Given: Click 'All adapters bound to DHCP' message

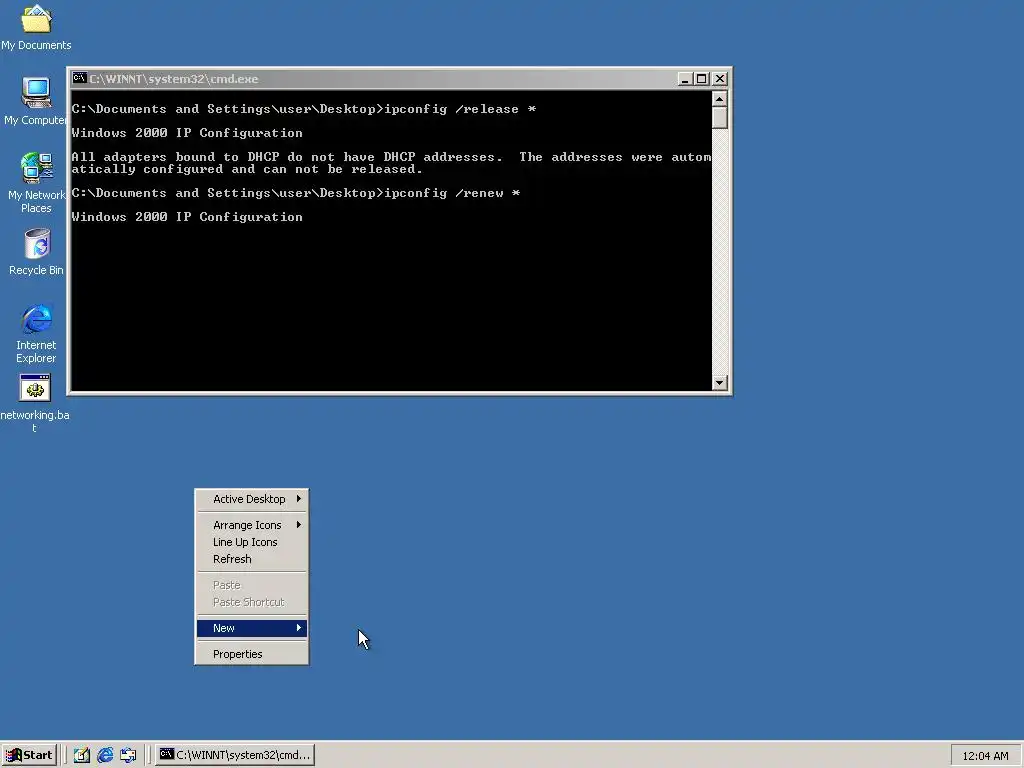Looking at the screenshot, I should tap(391, 163).
